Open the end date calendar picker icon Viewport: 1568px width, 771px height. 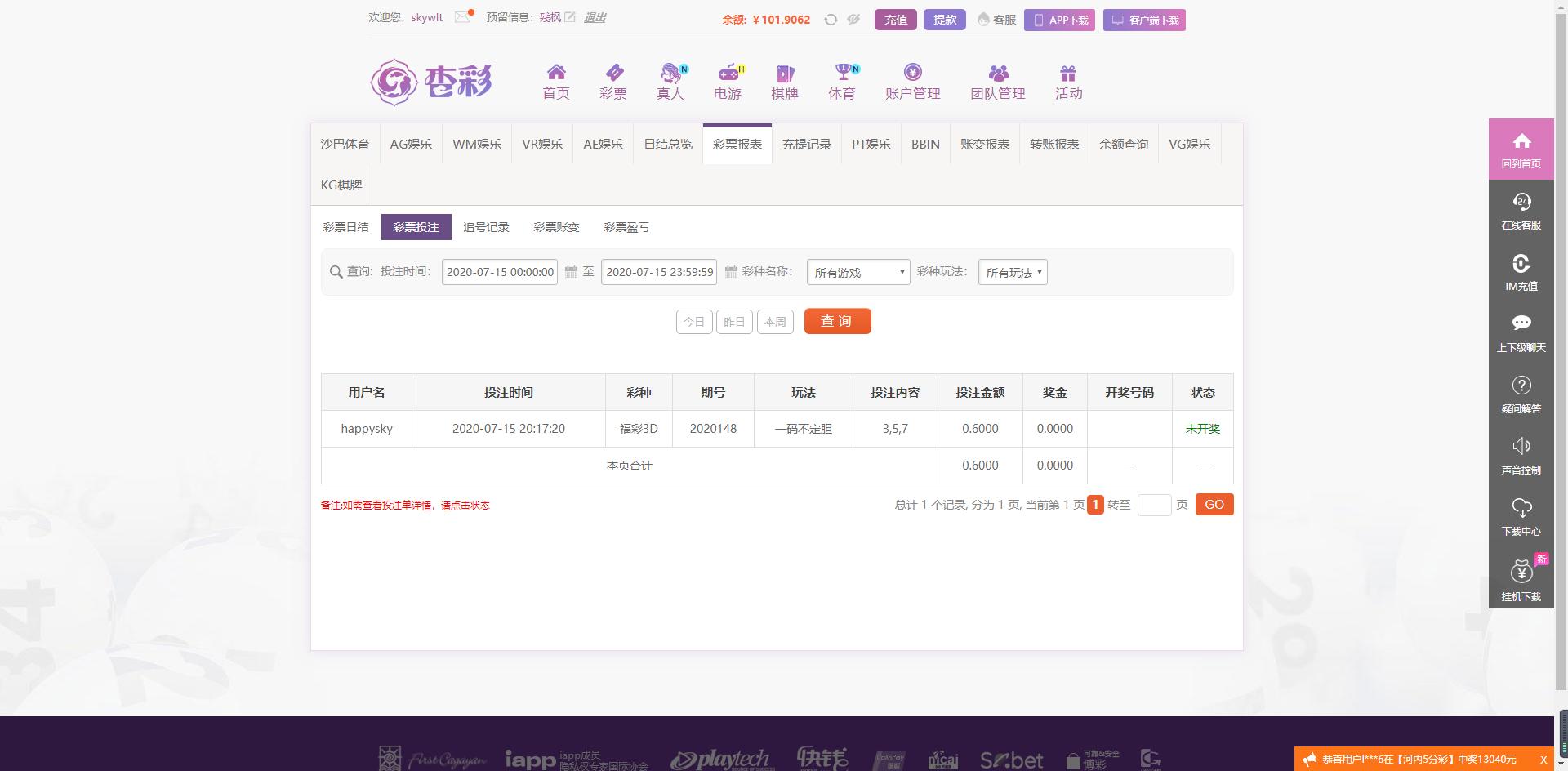(731, 272)
